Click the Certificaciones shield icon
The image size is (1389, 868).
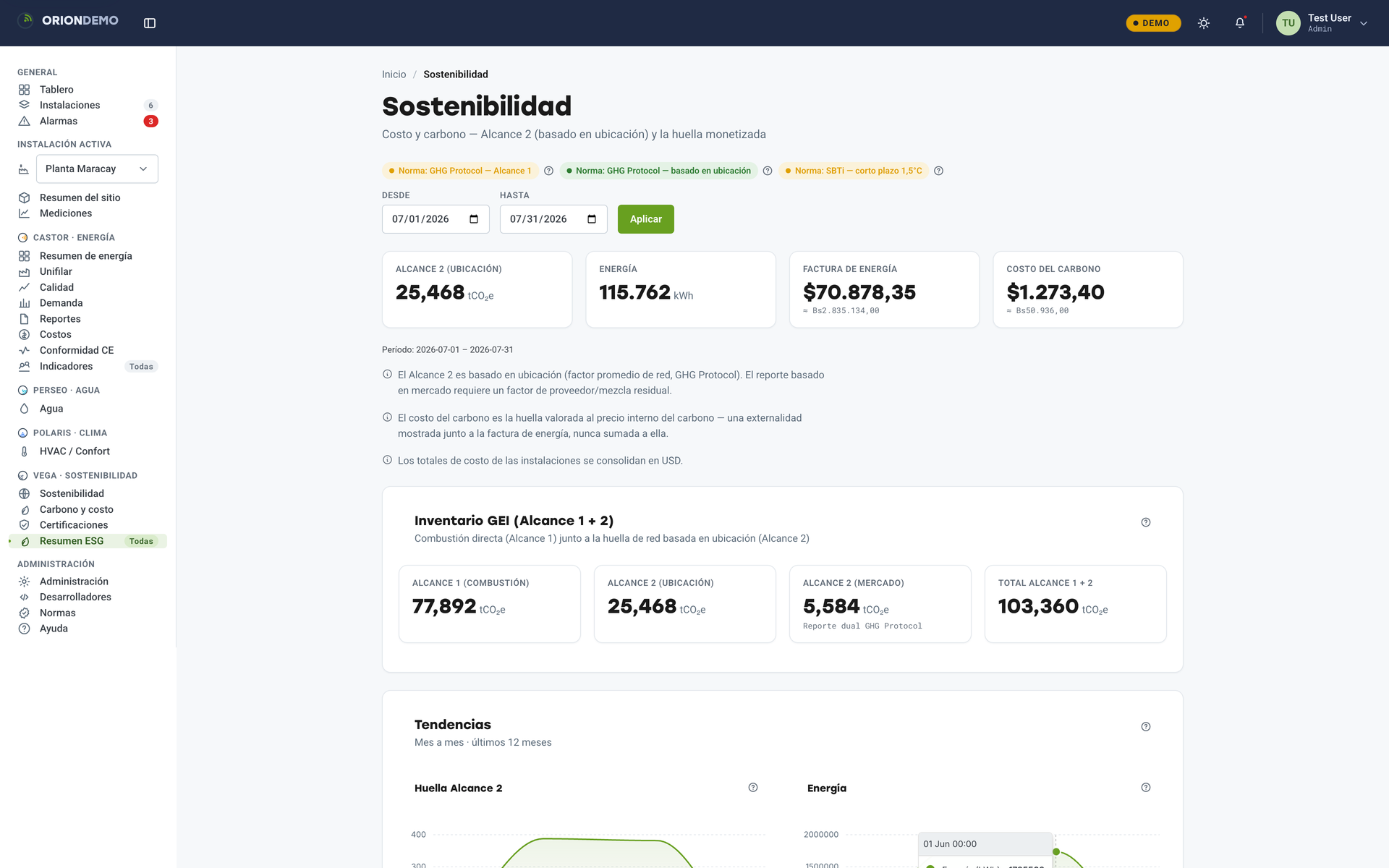click(24, 525)
